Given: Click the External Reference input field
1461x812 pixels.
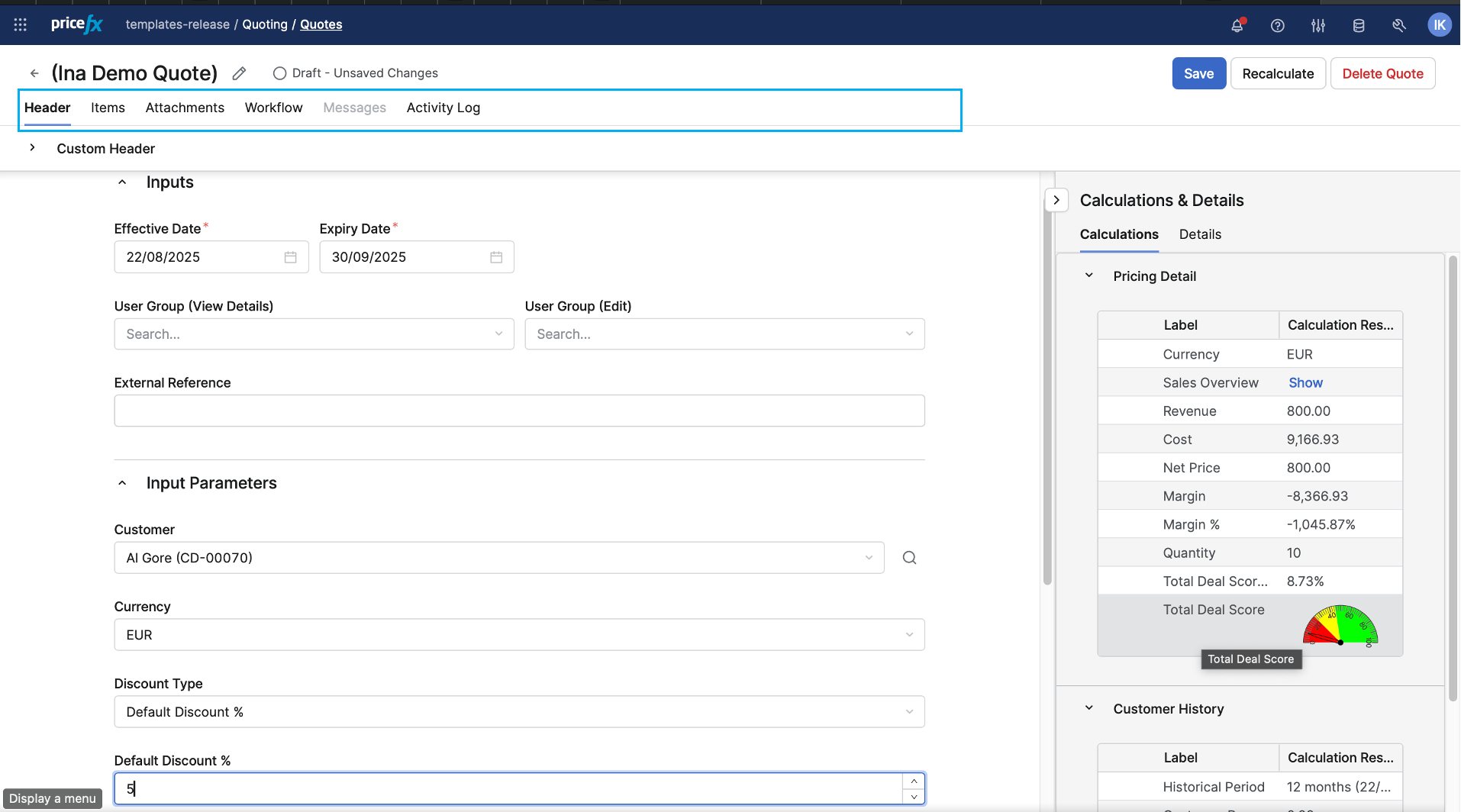Looking at the screenshot, I should pos(519,411).
